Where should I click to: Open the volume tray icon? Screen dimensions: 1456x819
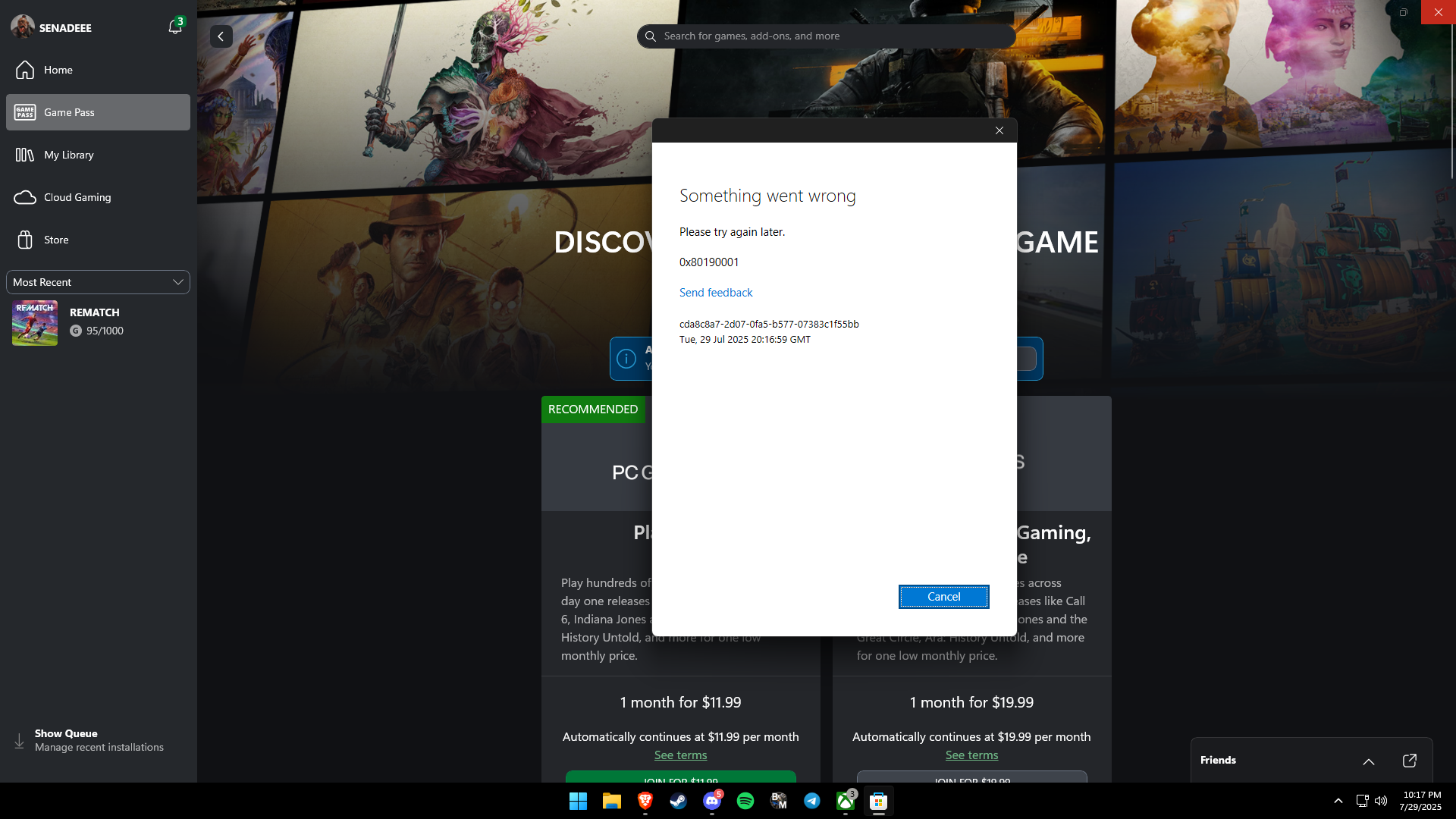pos(1381,801)
